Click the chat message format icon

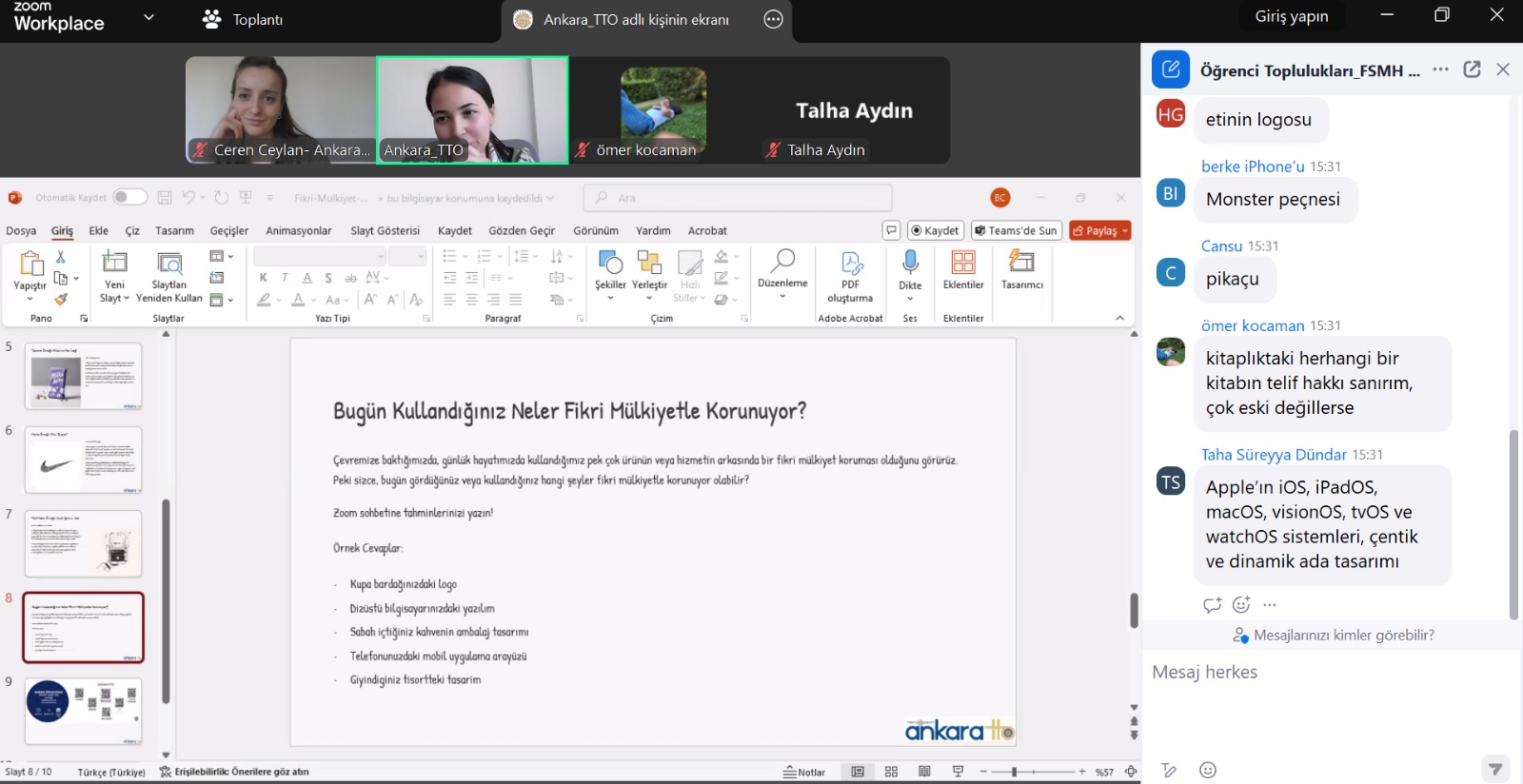(x=1169, y=770)
